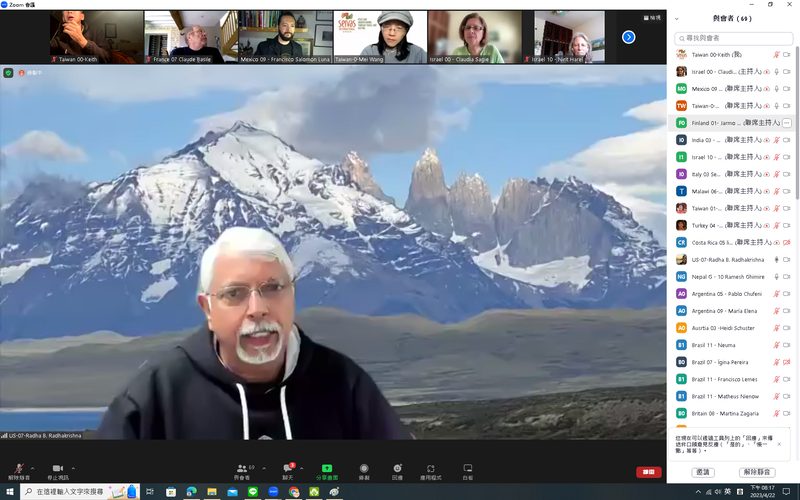Open Microsoft Edge from the taskbar

[191, 492]
